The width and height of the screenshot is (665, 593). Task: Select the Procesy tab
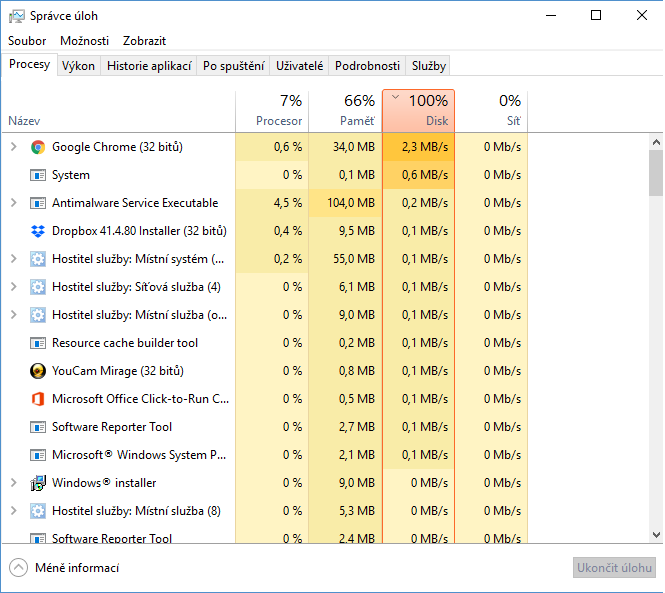pyautogui.click(x=29, y=64)
